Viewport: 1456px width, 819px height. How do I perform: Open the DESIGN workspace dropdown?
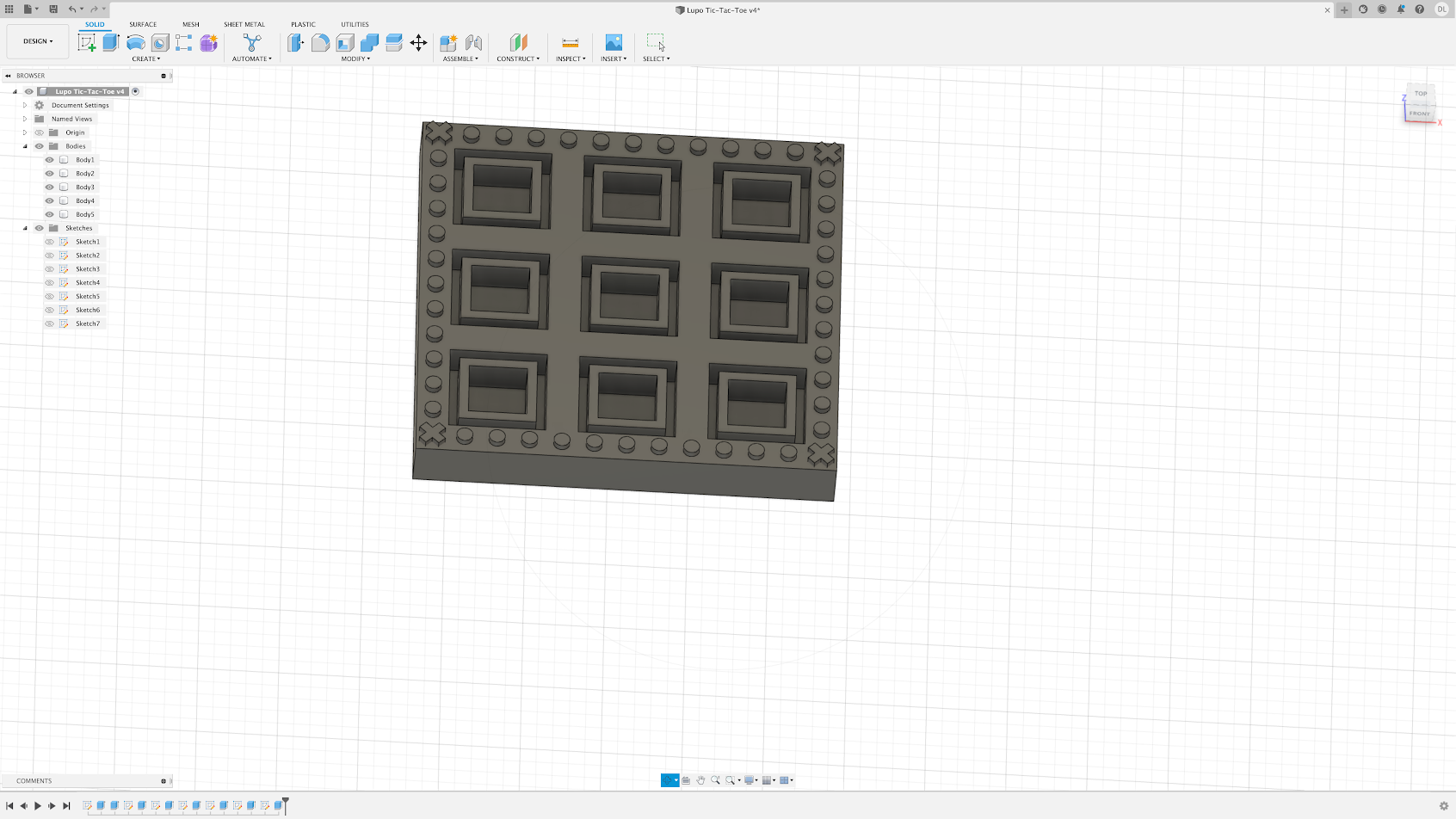point(38,41)
